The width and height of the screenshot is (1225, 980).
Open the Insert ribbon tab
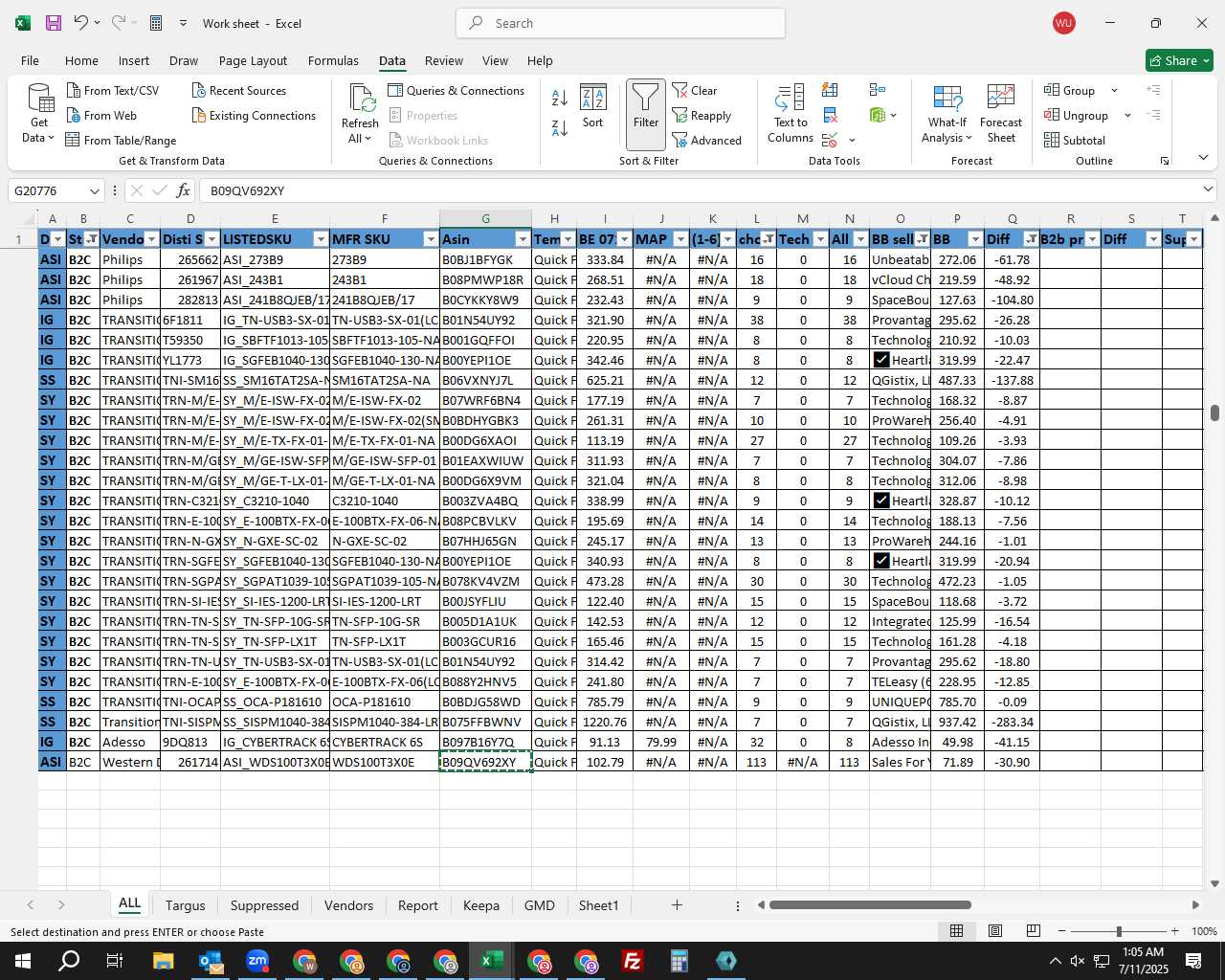(134, 60)
